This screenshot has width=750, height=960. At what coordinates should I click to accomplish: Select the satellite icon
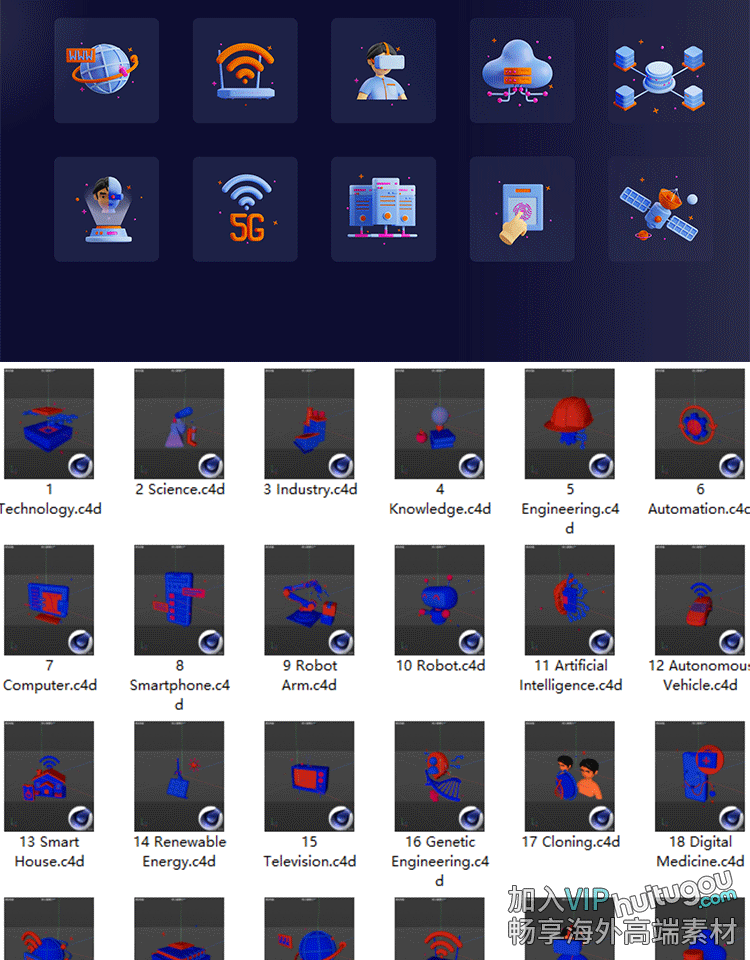coord(660,209)
